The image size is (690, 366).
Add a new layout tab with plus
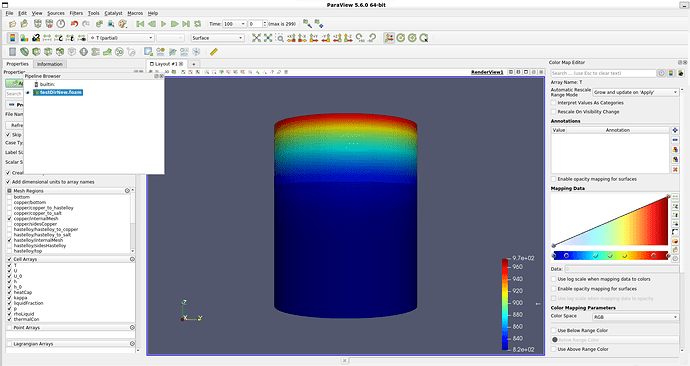194,64
